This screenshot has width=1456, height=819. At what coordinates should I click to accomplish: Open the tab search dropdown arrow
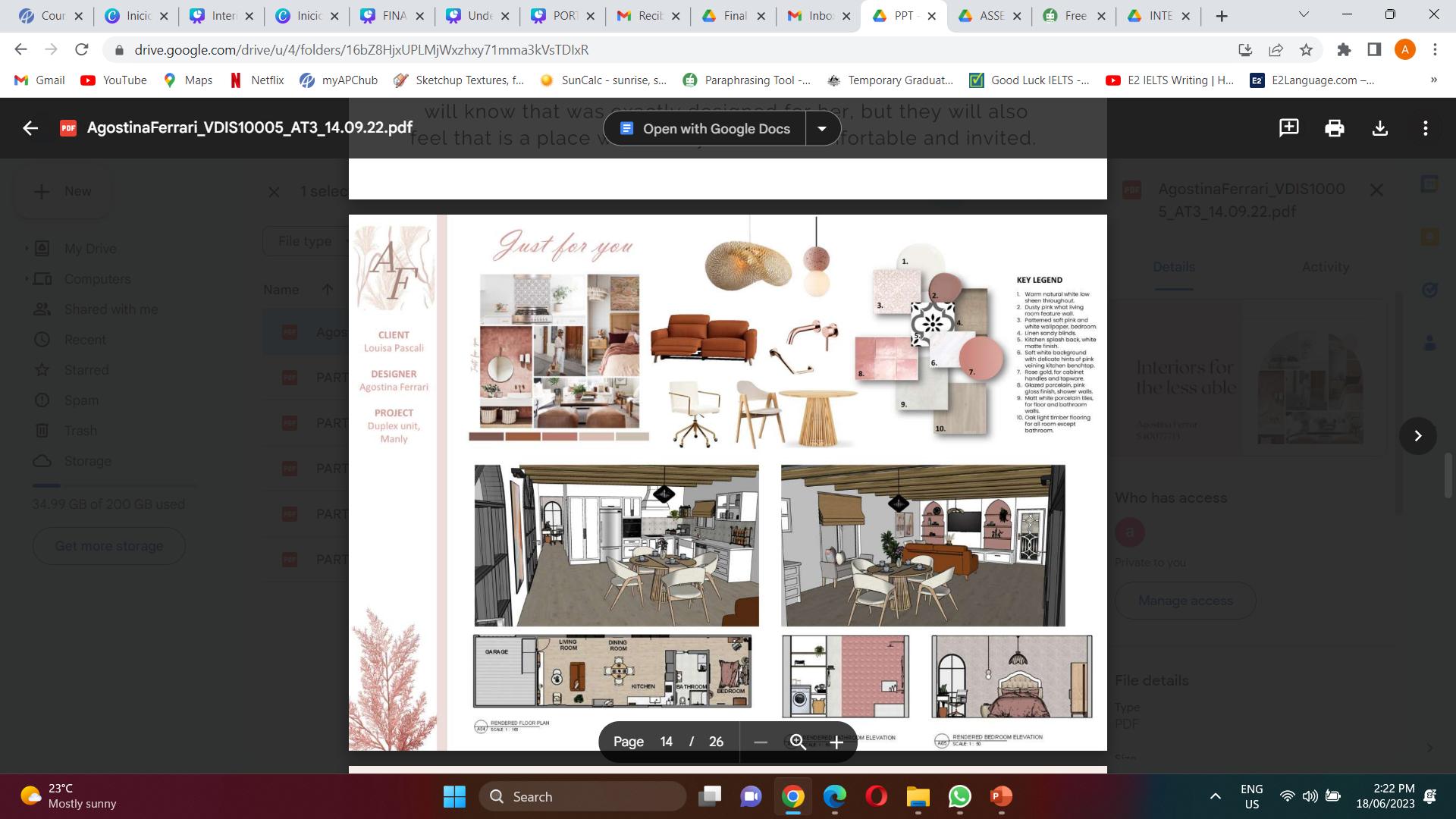coord(1304,15)
